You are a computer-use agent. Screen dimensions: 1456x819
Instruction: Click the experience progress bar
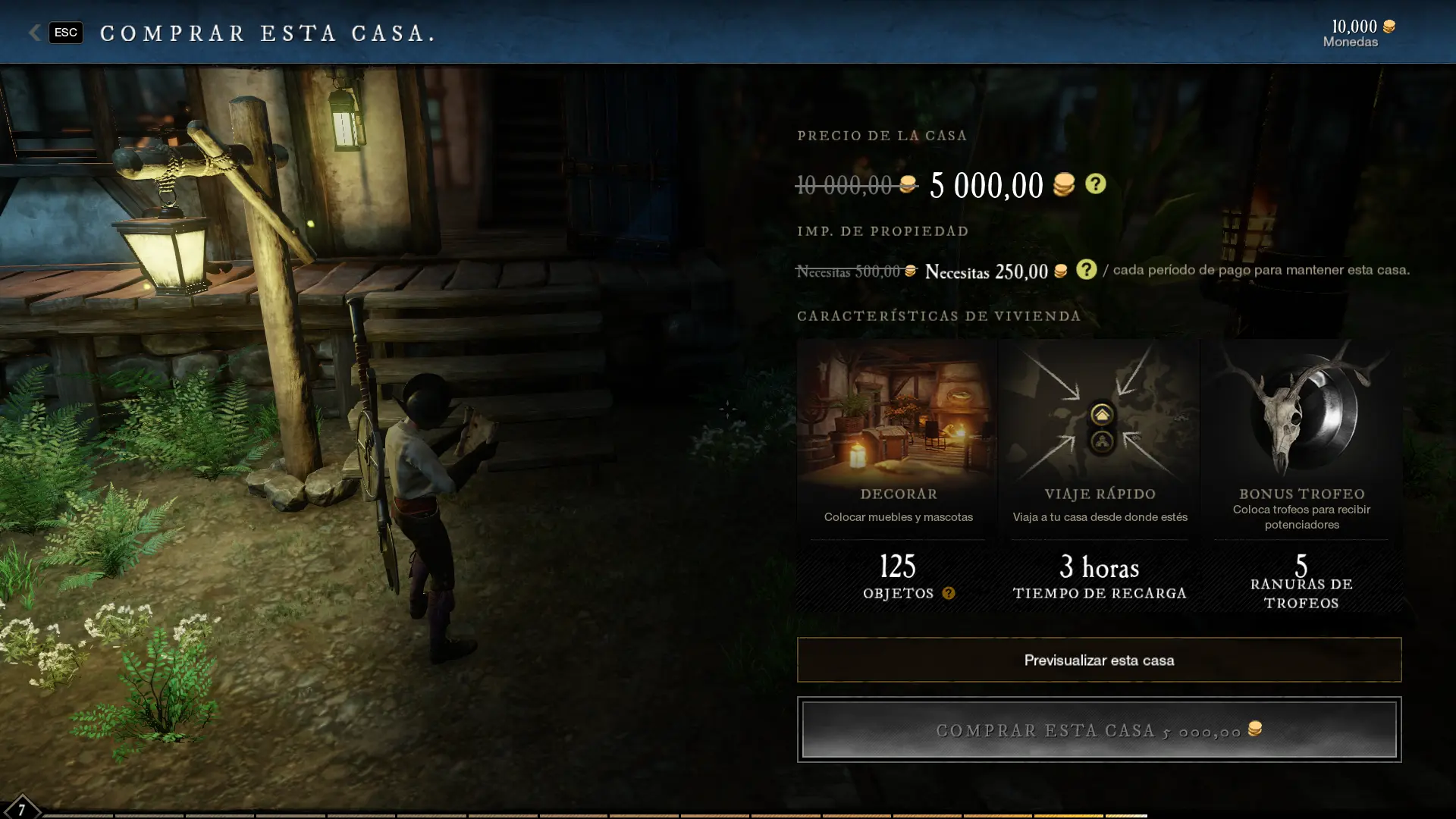[595, 816]
